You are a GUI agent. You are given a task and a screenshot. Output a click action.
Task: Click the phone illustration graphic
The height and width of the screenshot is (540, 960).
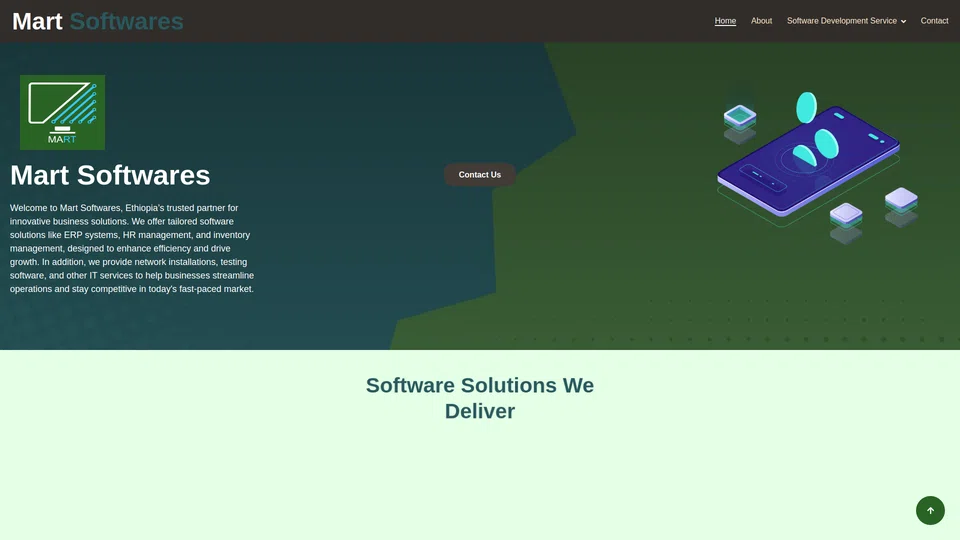click(817, 168)
